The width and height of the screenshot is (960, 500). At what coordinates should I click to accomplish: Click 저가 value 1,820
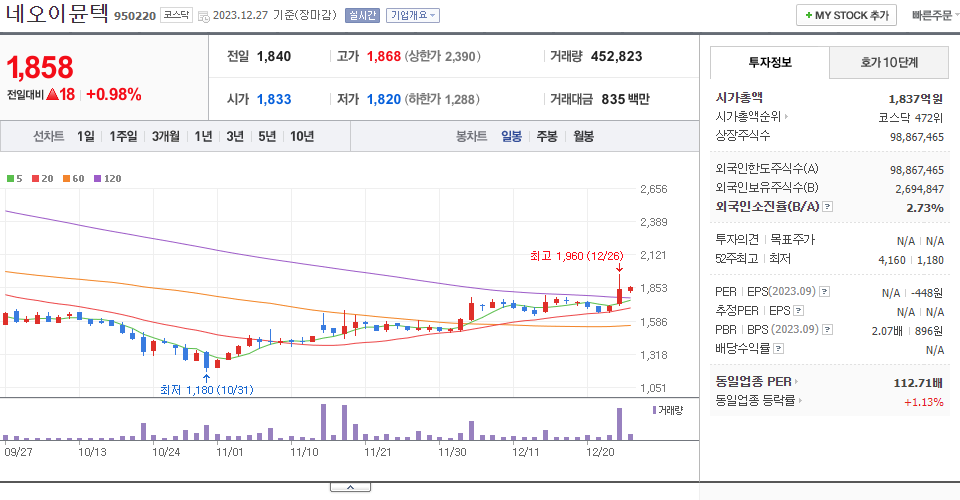tap(384, 99)
